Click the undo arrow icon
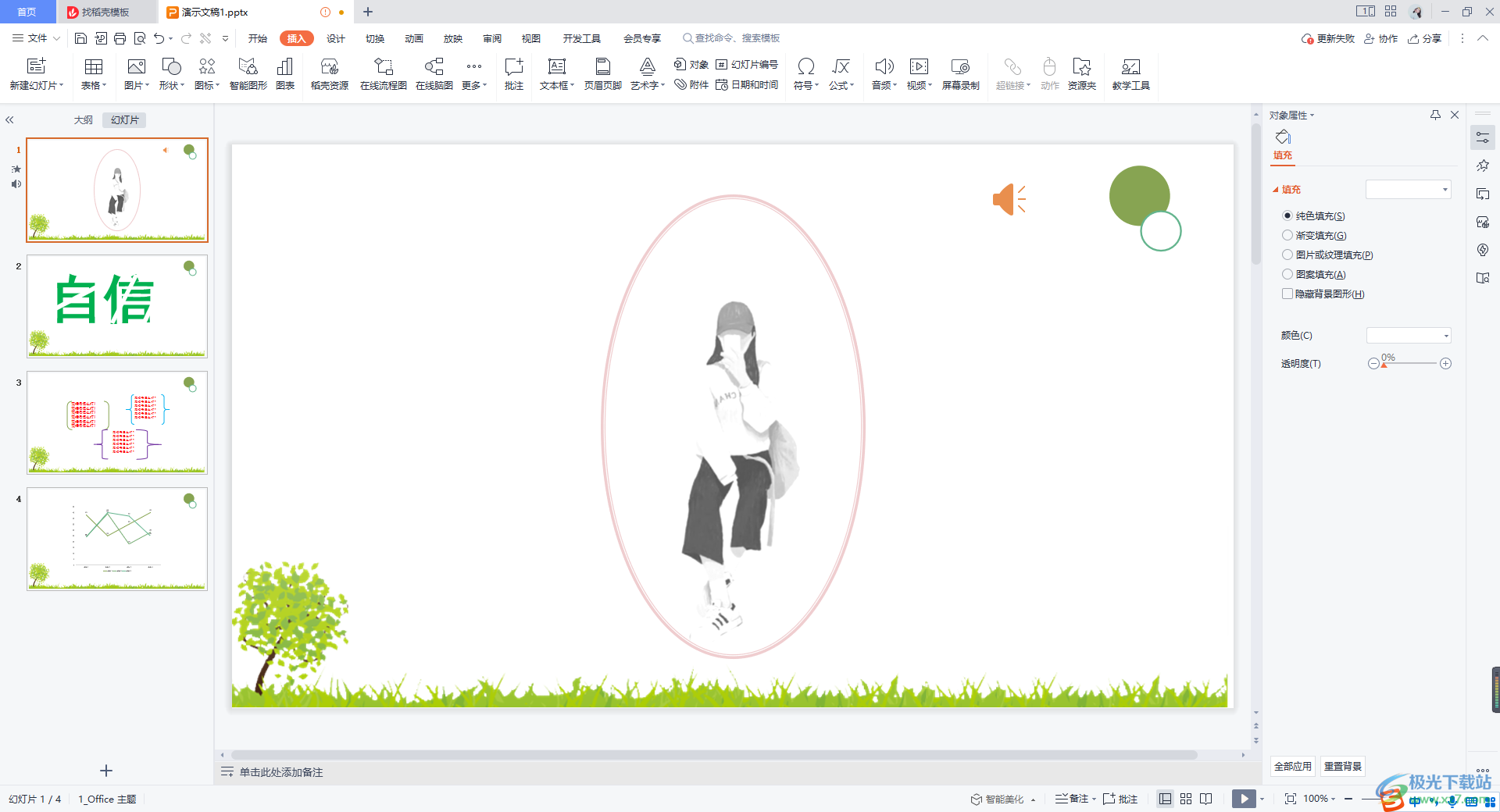Screen dimensions: 1500x812 coord(159,38)
